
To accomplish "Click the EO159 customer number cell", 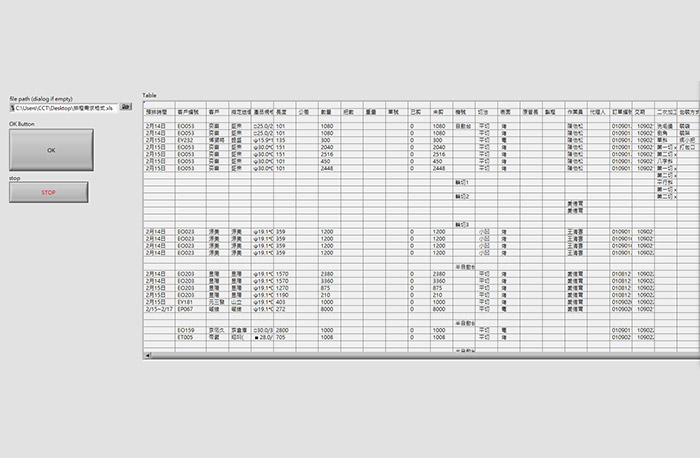I will [187, 330].
